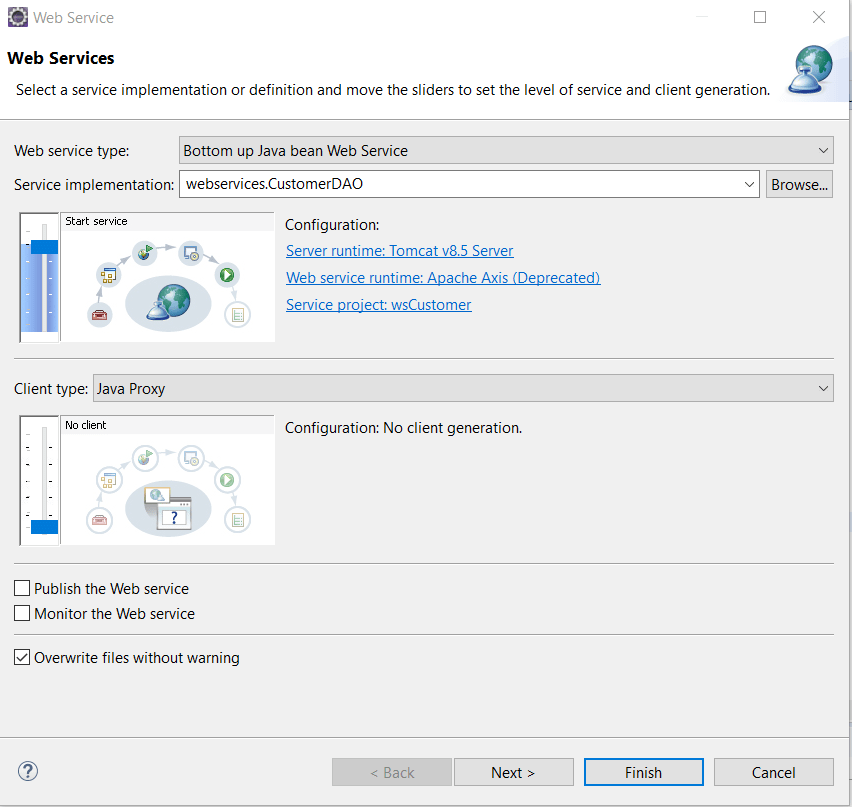Click in the Service implementation text field
852x807 pixels.
pyautogui.click(x=460, y=184)
